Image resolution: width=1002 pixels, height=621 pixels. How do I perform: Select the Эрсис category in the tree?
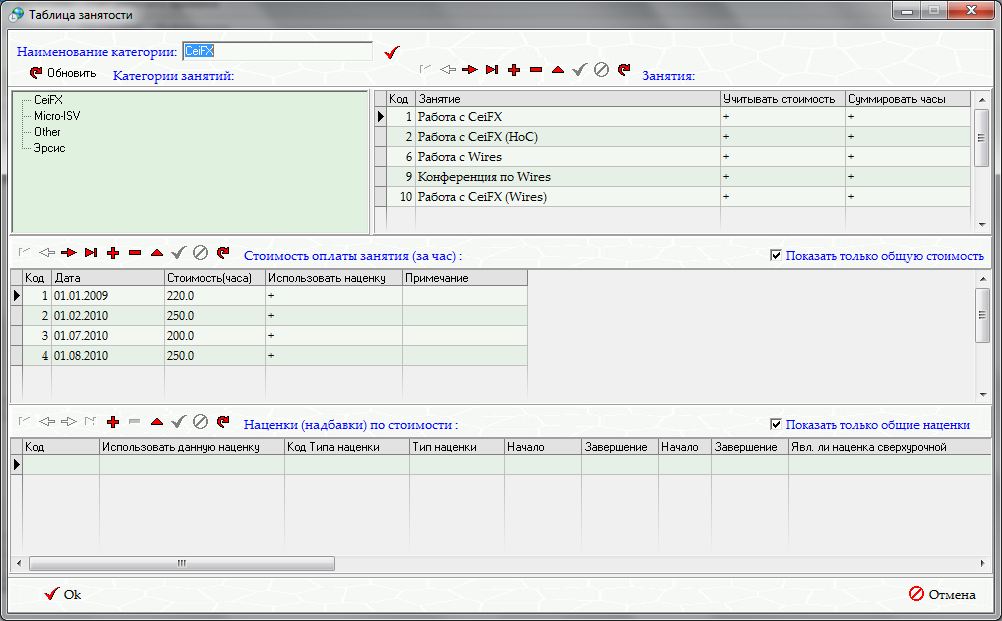click(x=50, y=148)
